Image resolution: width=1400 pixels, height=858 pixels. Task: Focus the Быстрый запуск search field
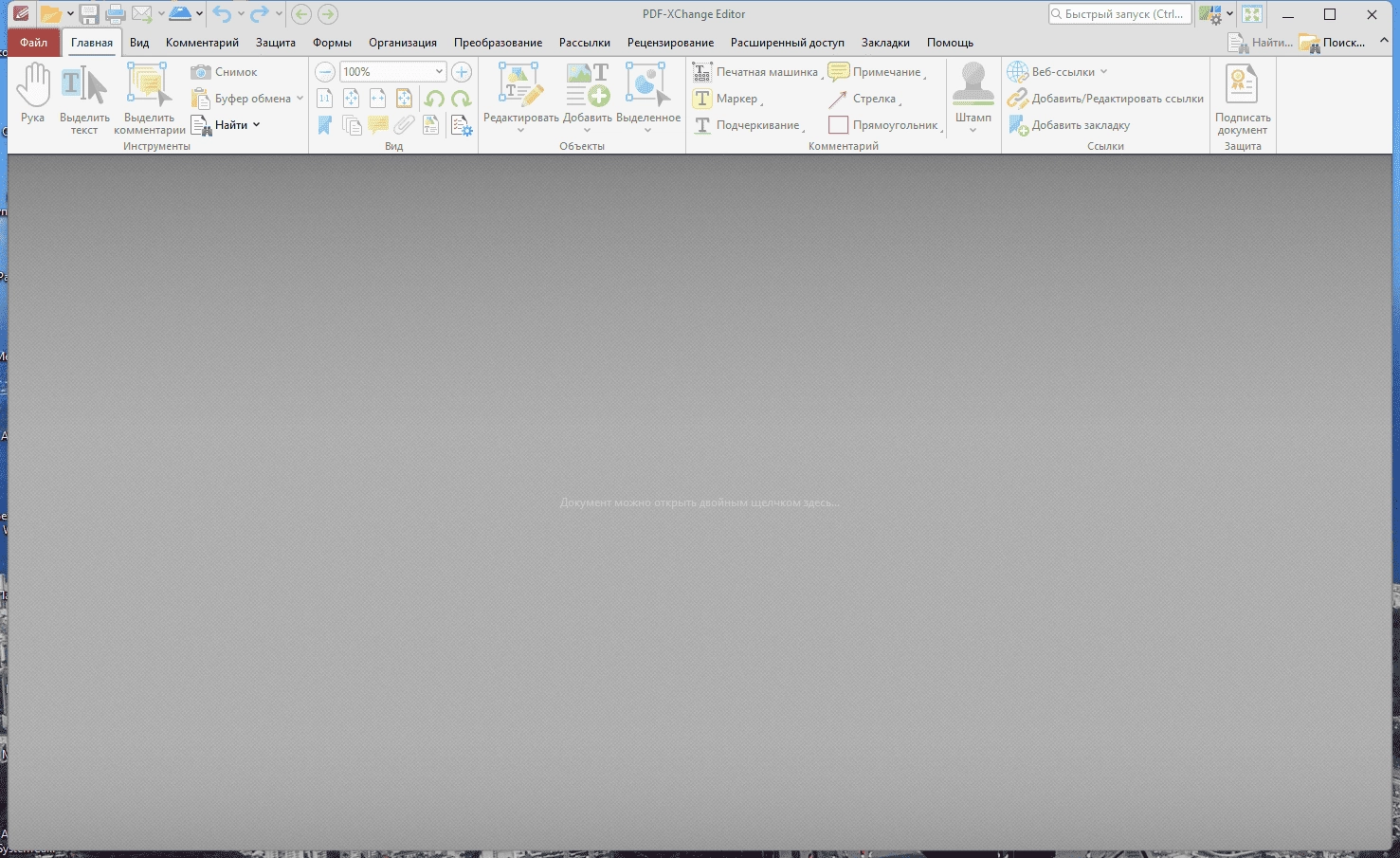pos(1119,14)
